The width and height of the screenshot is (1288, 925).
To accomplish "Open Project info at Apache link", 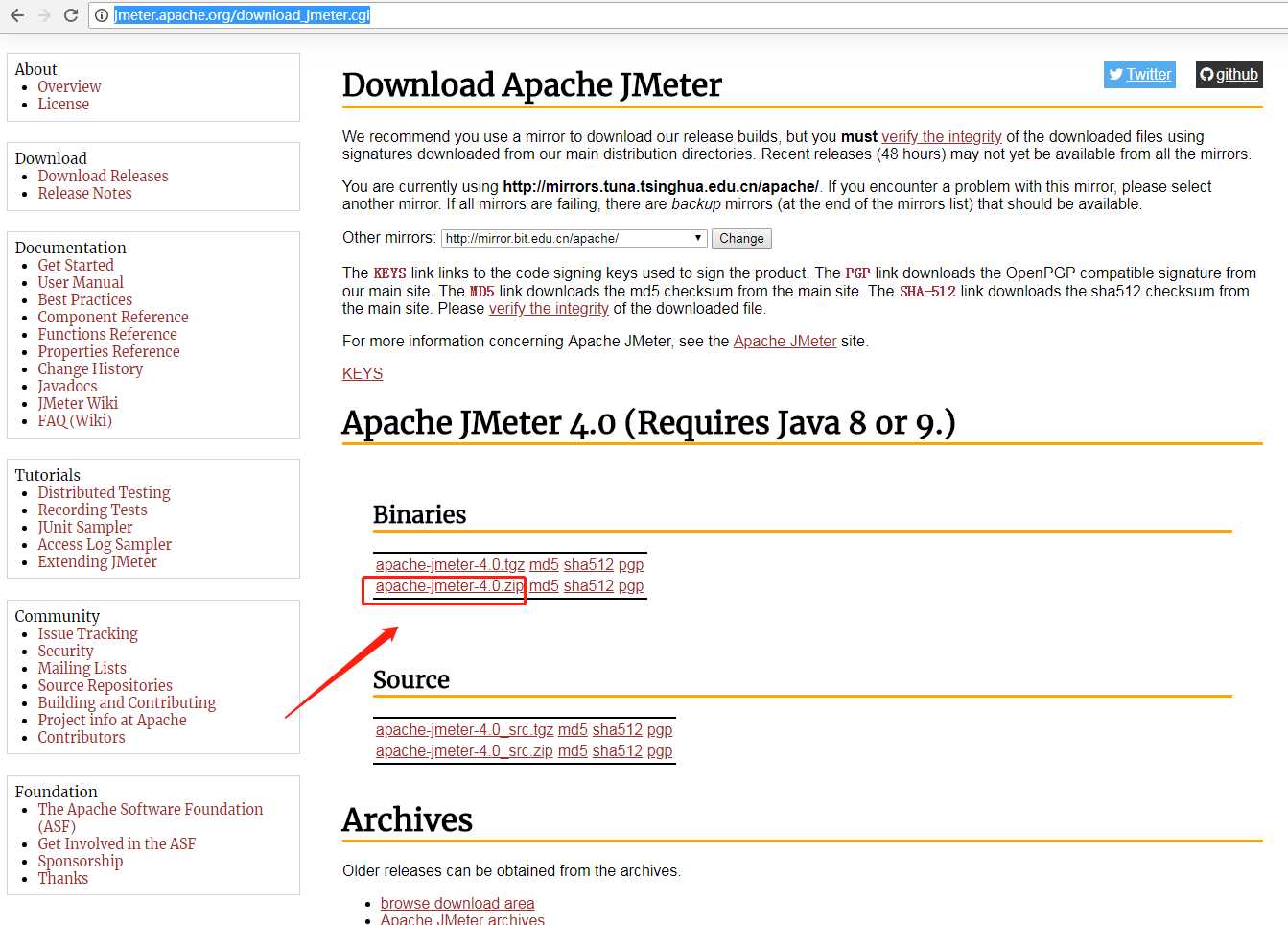I will click(x=112, y=720).
